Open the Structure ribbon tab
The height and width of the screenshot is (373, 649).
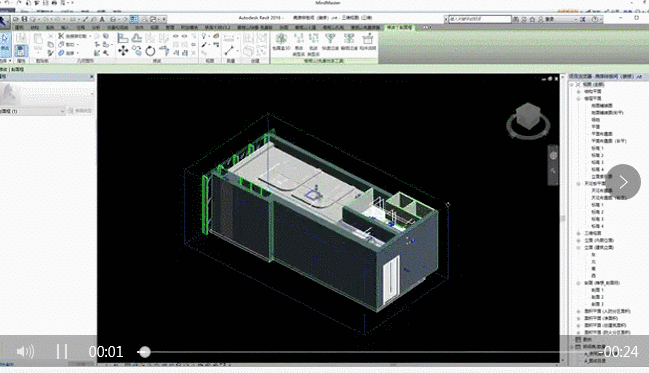[x=35, y=27]
